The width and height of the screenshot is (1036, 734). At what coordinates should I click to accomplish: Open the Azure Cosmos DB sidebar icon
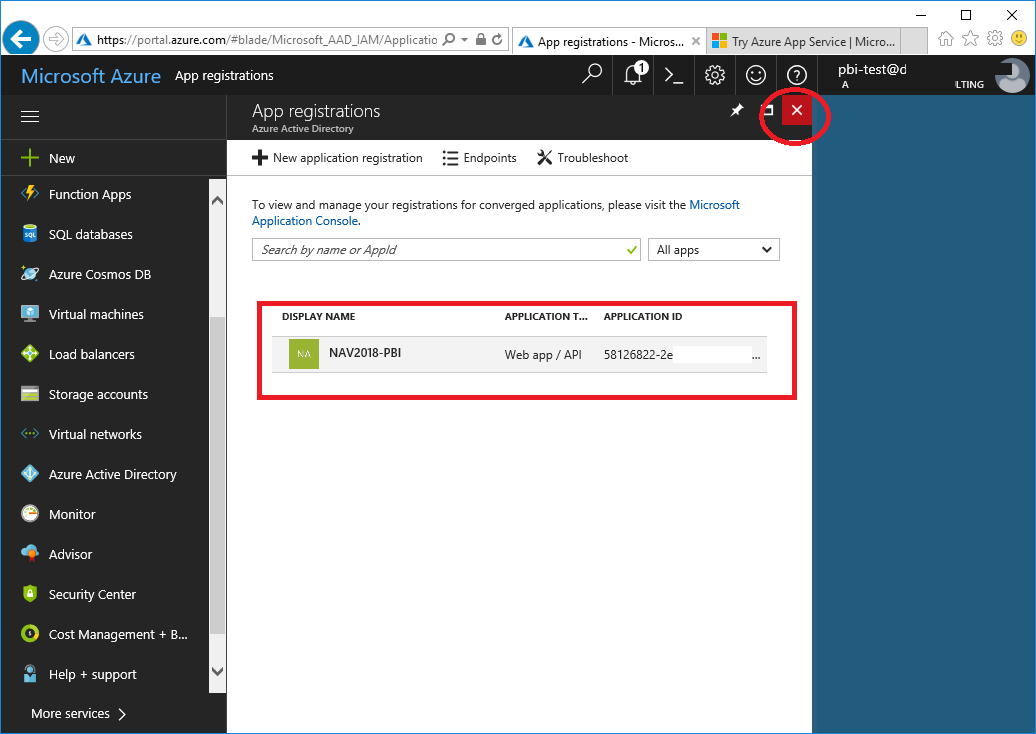pos(30,274)
